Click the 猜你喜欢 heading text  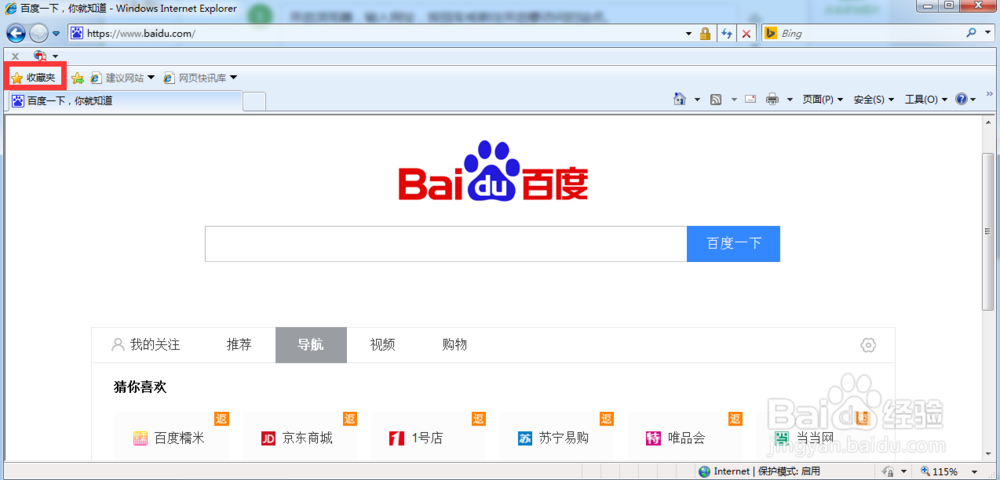[140, 386]
